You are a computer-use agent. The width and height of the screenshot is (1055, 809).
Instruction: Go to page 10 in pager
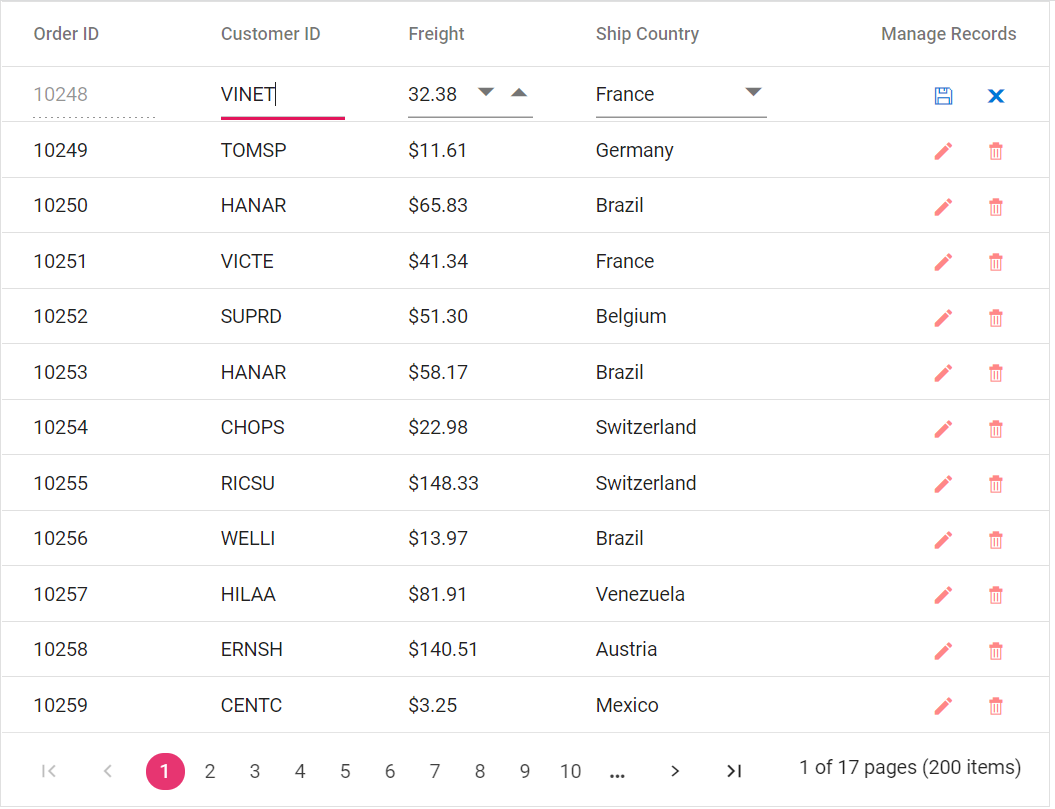tap(570, 771)
